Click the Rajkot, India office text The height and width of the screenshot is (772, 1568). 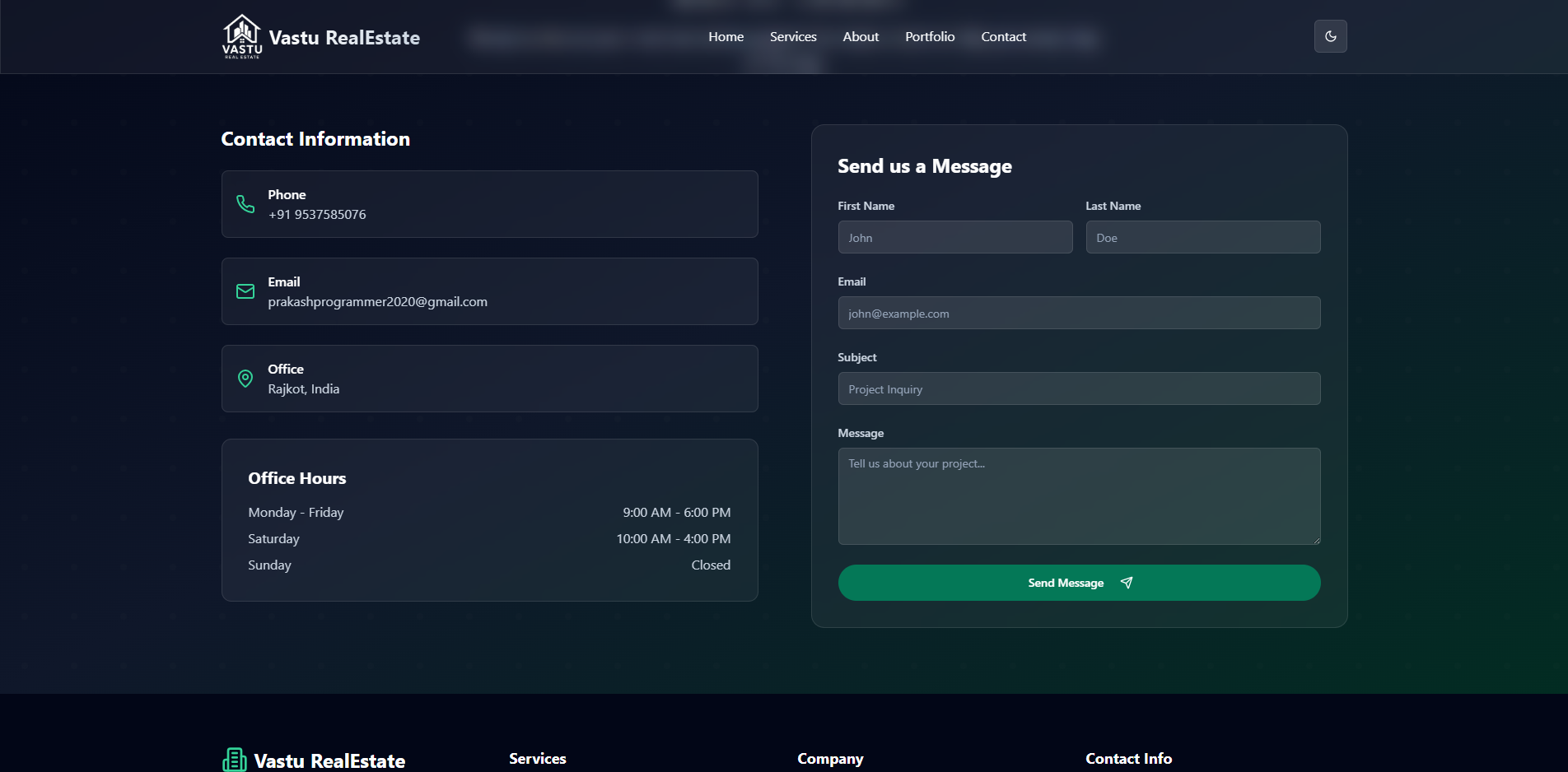304,388
